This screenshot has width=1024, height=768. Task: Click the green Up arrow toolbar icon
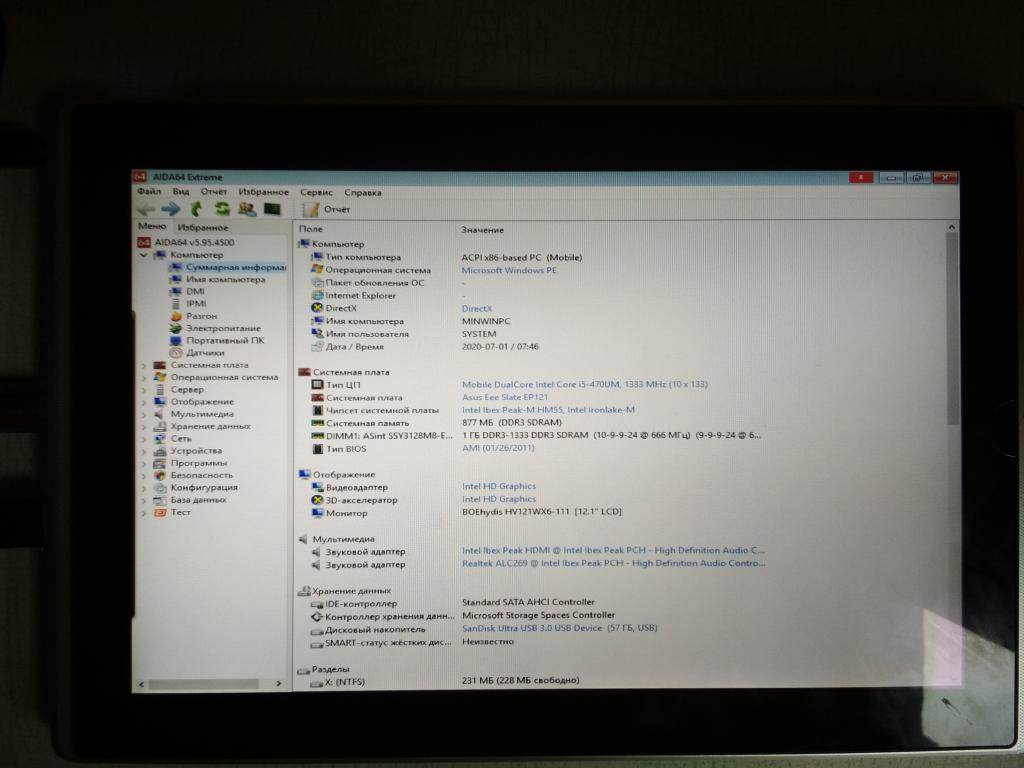pyautogui.click(x=196, y=209)
